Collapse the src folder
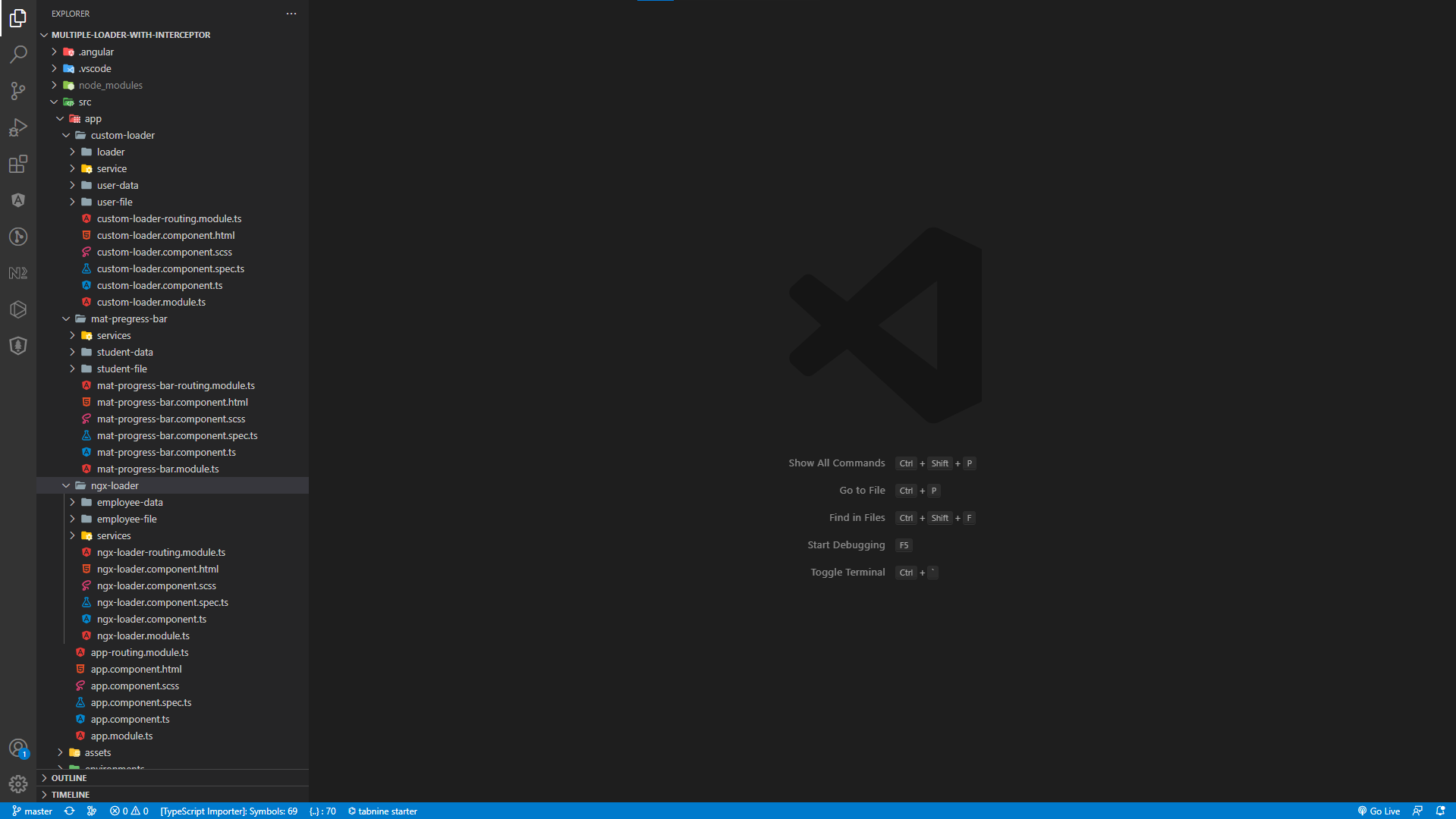Screen dimensions: 1456x819 tap(173, 102)
